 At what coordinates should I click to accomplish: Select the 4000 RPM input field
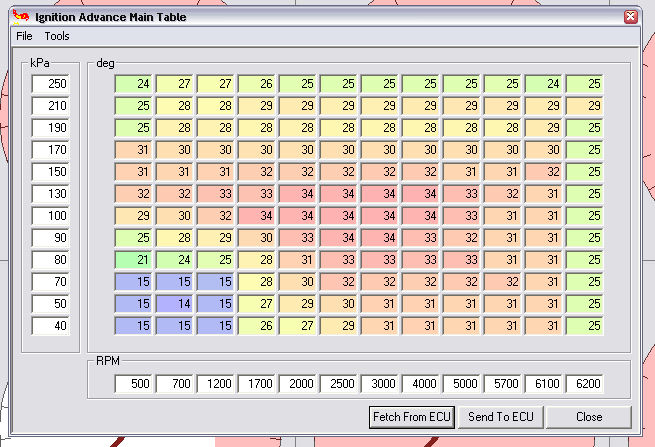point(420,384)
